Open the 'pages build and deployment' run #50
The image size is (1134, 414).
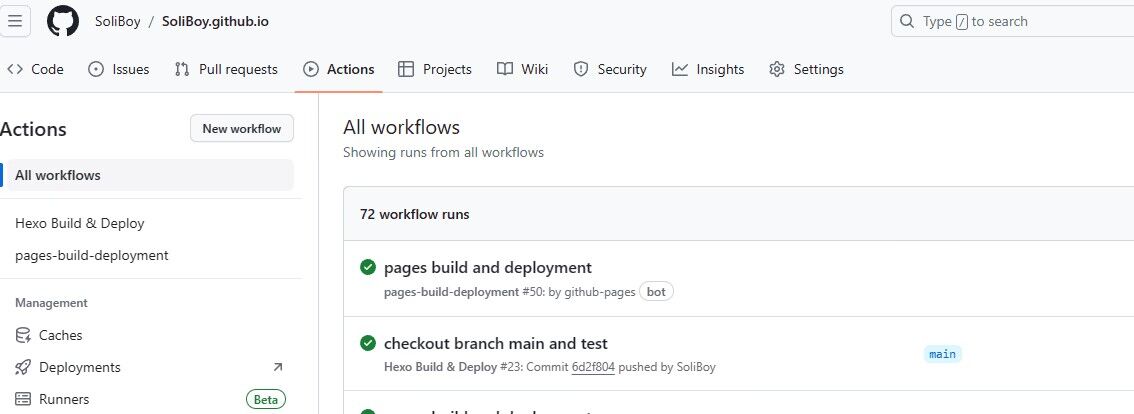click(x=487, y=268)
